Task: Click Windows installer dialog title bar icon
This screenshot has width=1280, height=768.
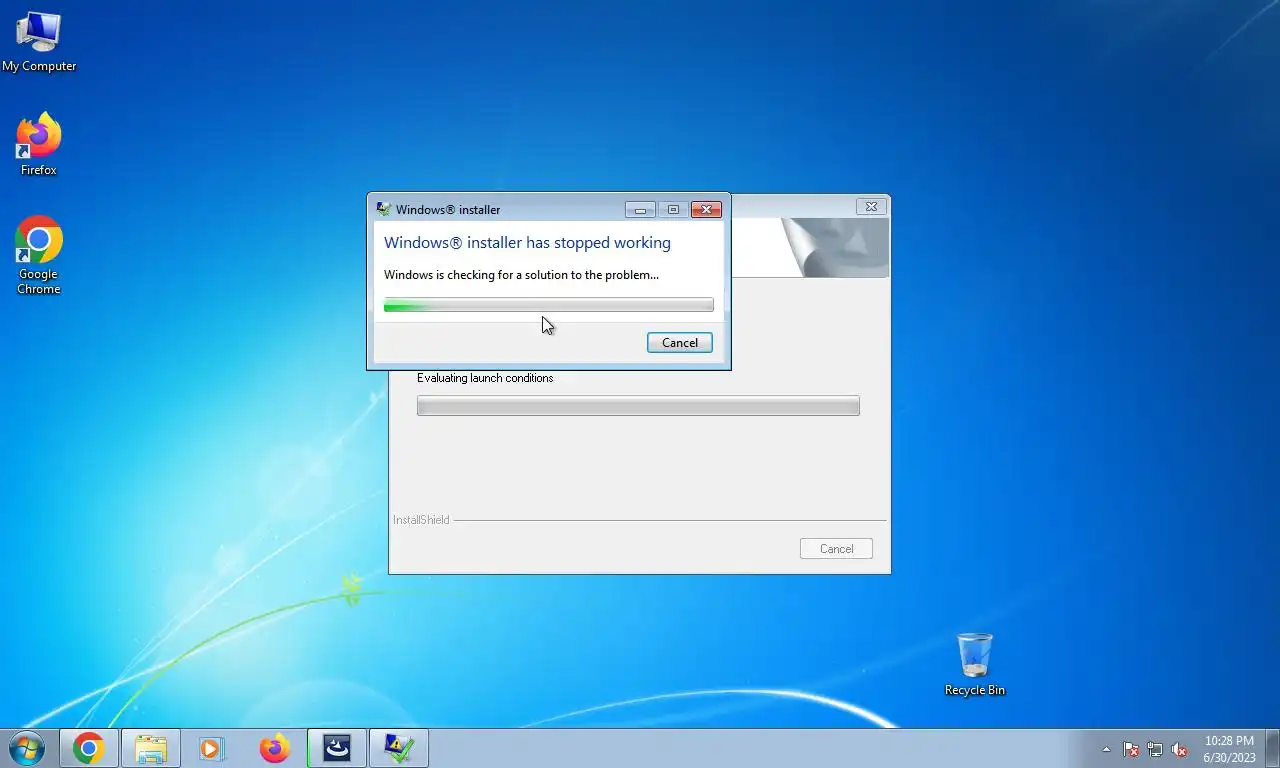Action: point(383,209)
